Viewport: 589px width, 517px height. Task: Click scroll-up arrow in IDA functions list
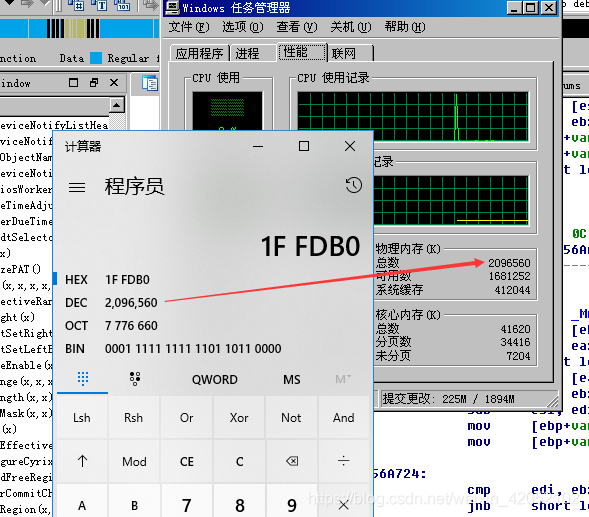[x=117, y=105]
